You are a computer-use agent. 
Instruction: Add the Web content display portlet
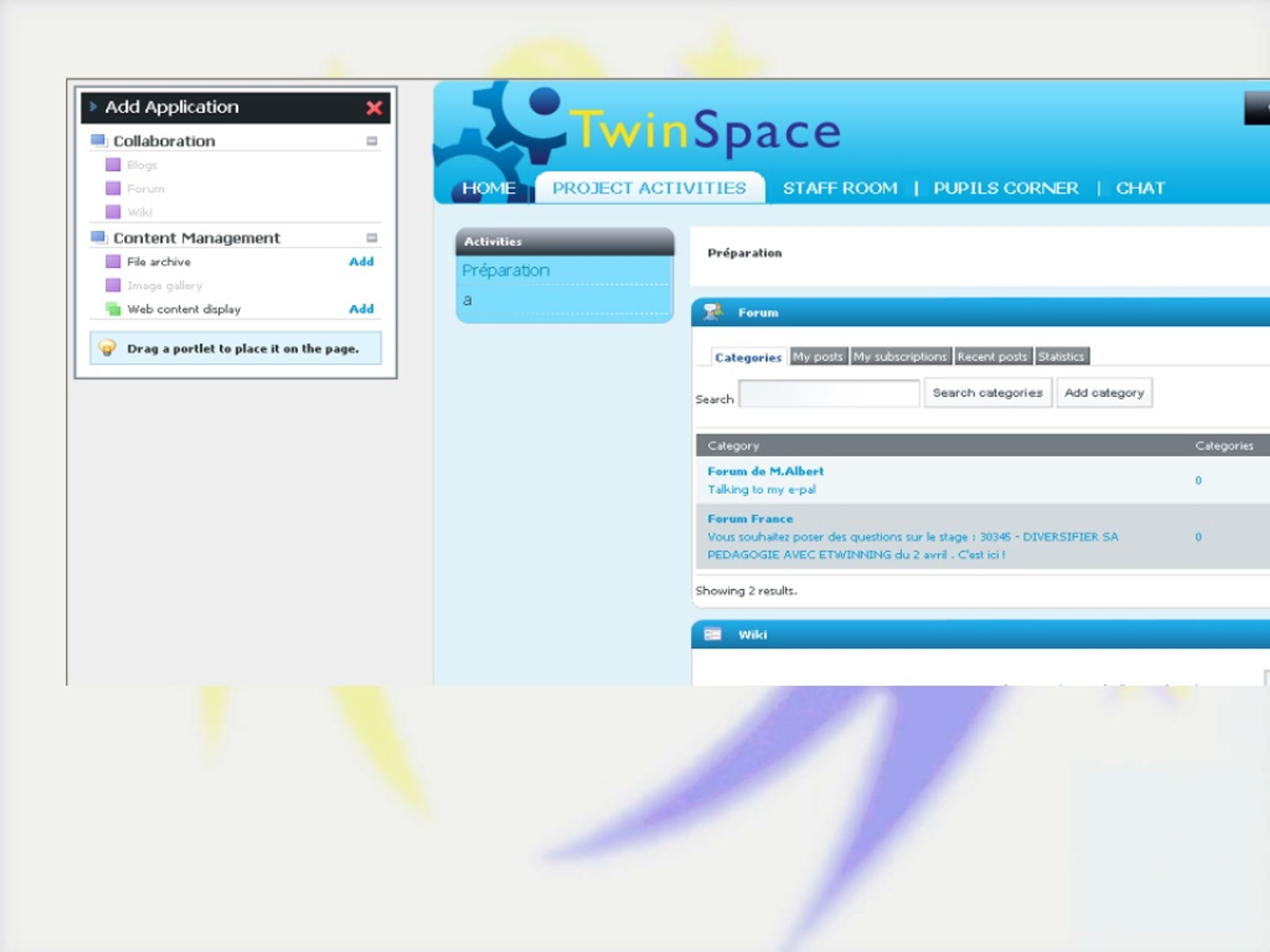pyautogui.click(x=361, y=309)
